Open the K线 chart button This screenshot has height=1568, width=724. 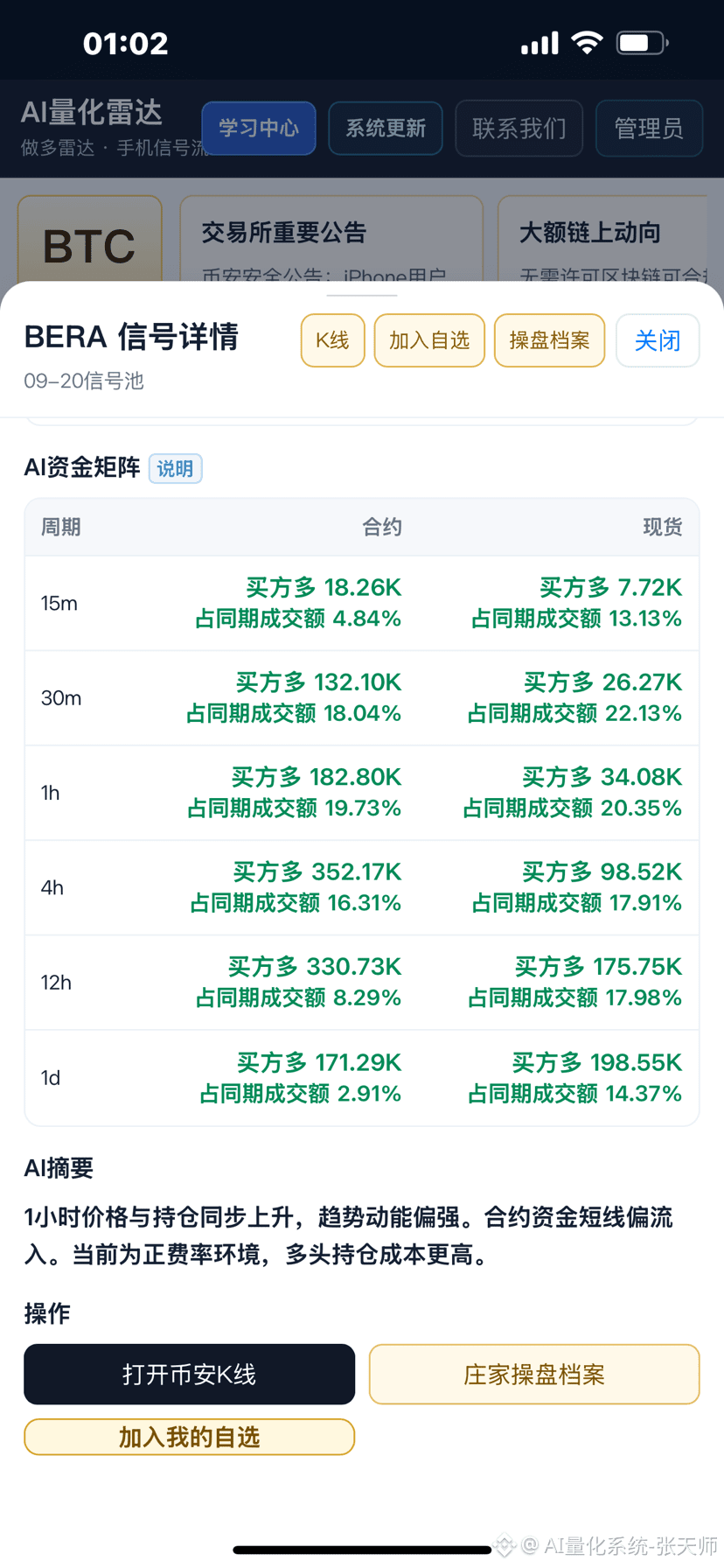(x=332, y=340)
